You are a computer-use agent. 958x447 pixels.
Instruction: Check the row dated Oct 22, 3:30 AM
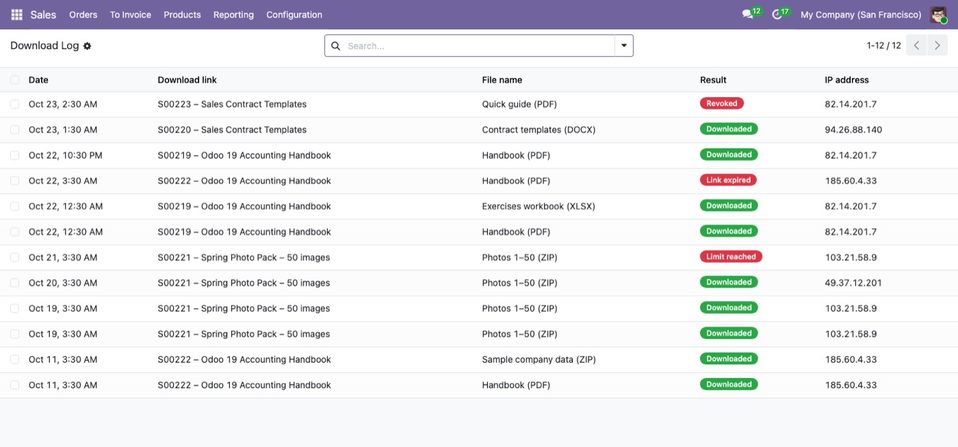[x=15, y=181]
